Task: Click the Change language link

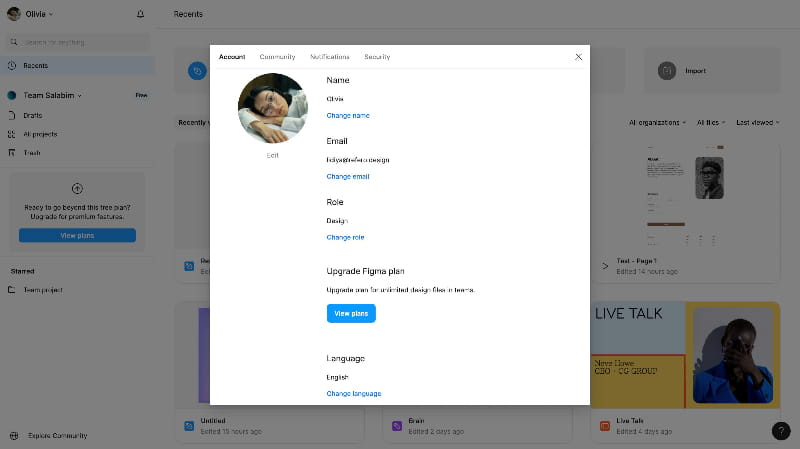Action: point(354,393)
